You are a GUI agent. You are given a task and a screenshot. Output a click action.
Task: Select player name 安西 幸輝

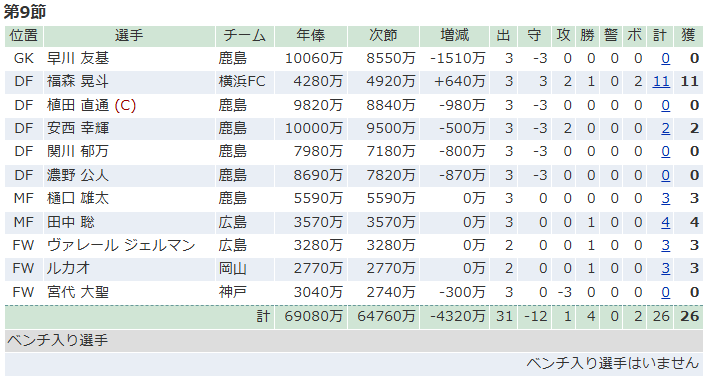[78, 129]
